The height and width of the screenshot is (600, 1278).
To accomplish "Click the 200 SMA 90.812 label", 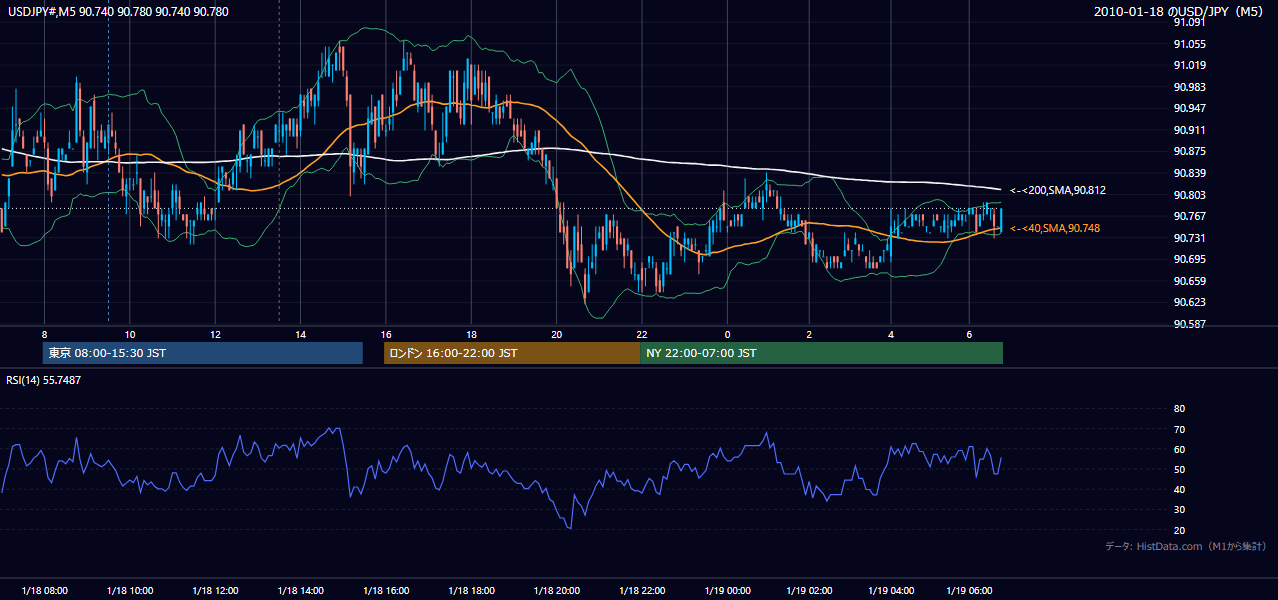I will (1058, 190).
